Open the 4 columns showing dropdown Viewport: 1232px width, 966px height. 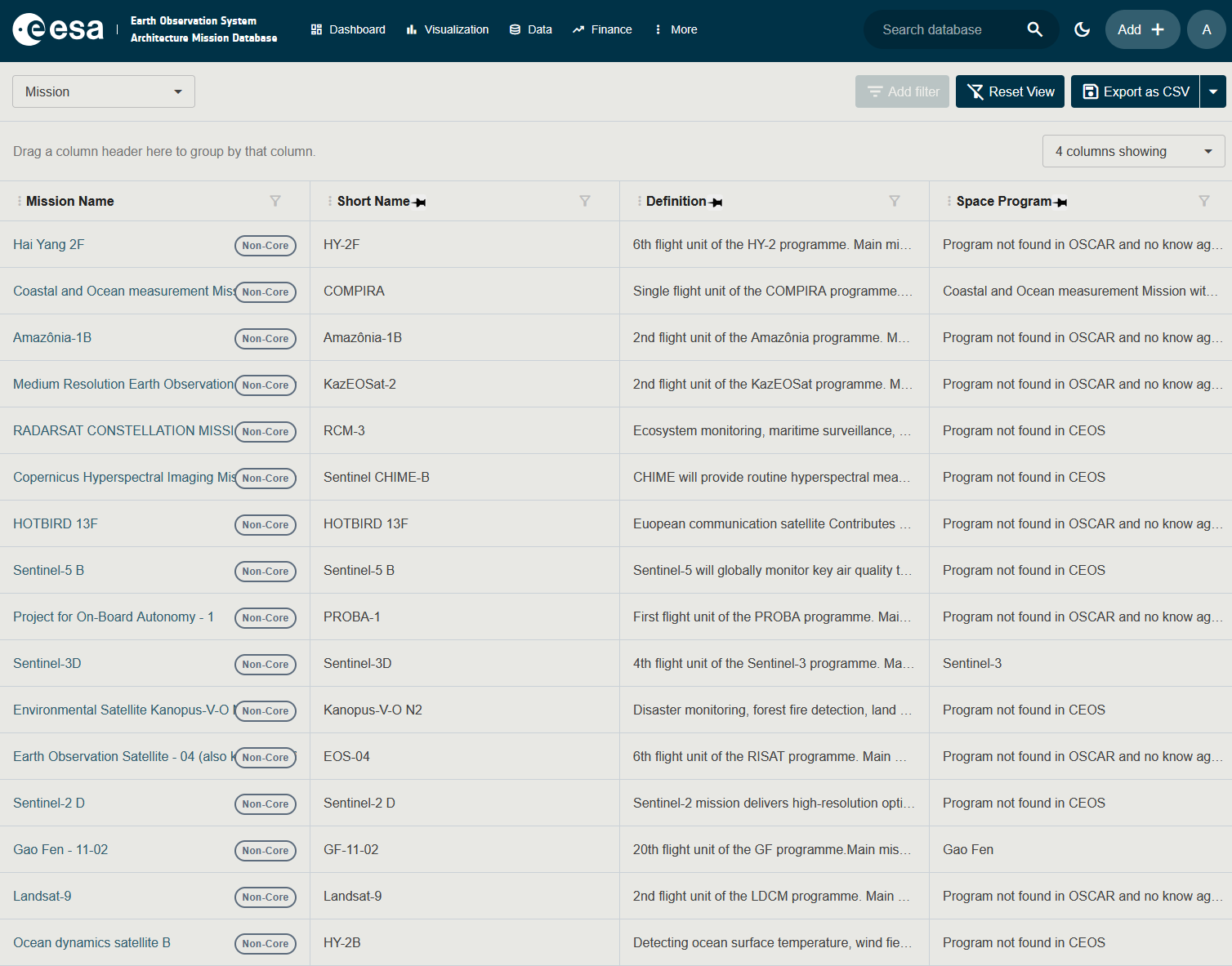1134,151
